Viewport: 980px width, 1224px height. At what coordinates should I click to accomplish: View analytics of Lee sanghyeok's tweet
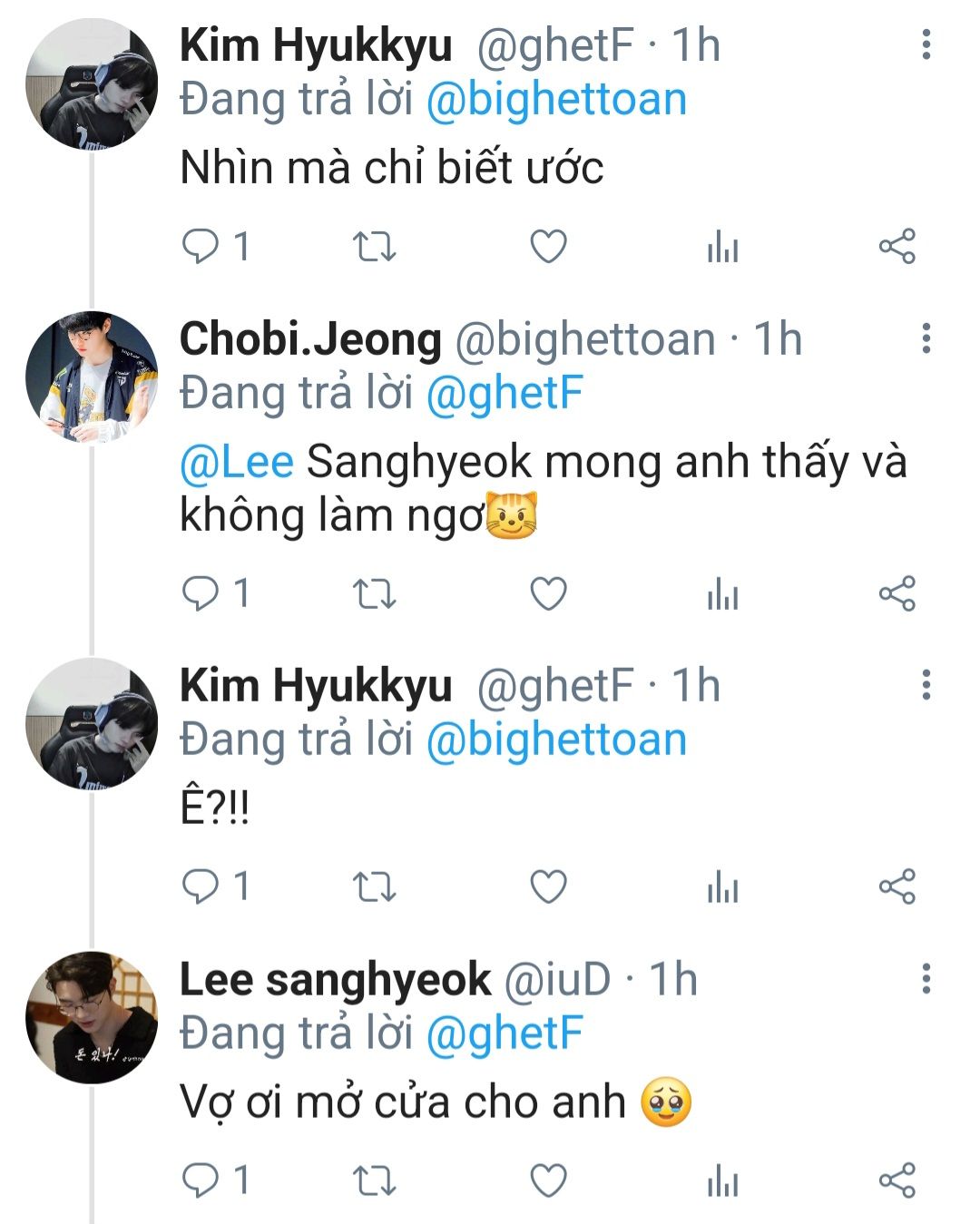722,1180
